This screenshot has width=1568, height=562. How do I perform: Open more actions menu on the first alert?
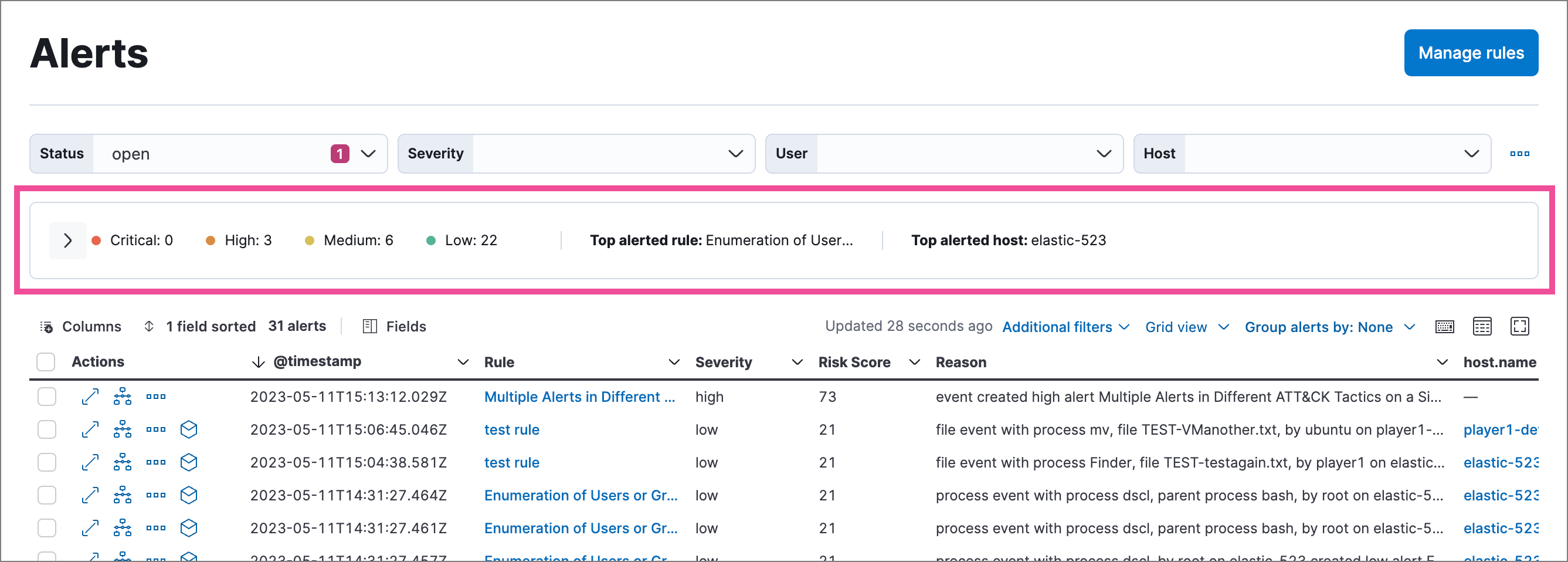156,397
